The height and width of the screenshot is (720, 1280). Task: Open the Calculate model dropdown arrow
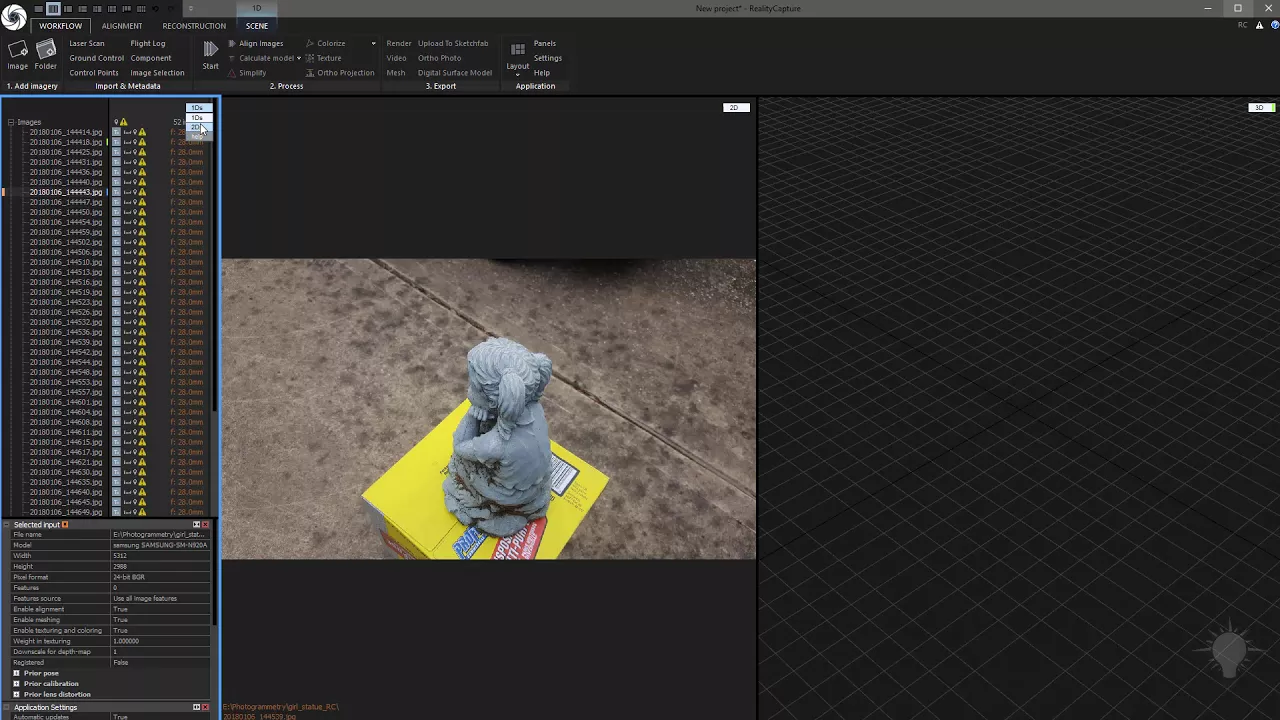tap(298, 58)
